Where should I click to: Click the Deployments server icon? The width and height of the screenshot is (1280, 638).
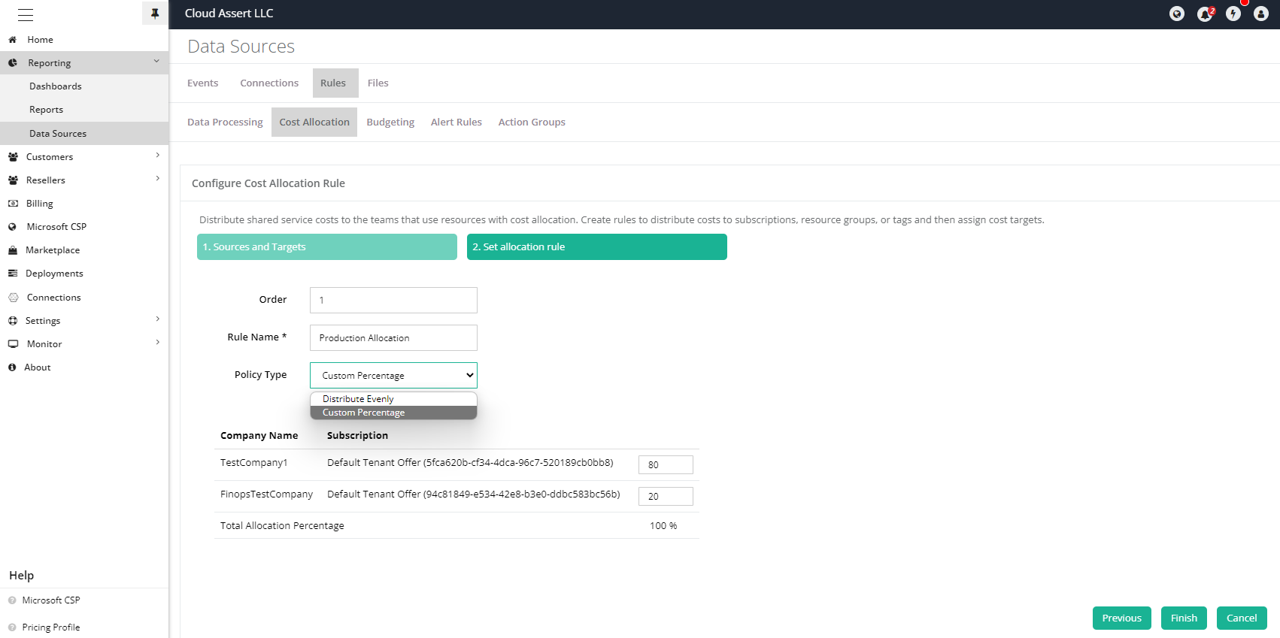click(x=13, y=274)
